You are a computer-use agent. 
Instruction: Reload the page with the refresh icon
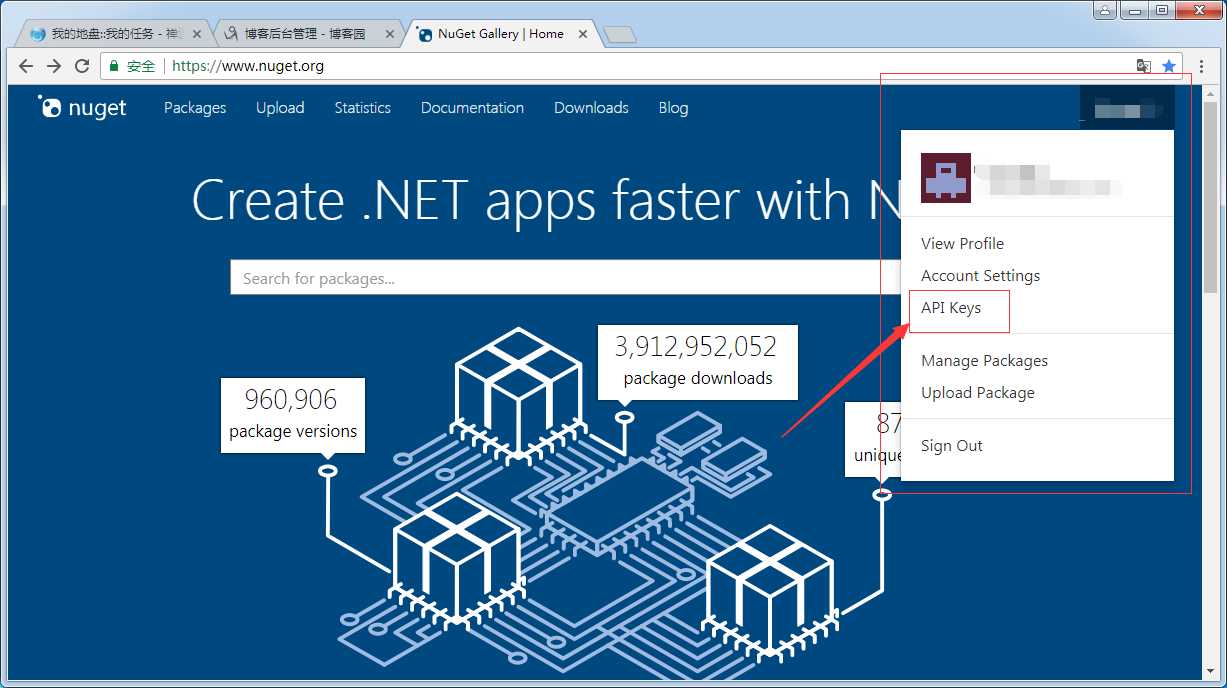pos(82,66)
